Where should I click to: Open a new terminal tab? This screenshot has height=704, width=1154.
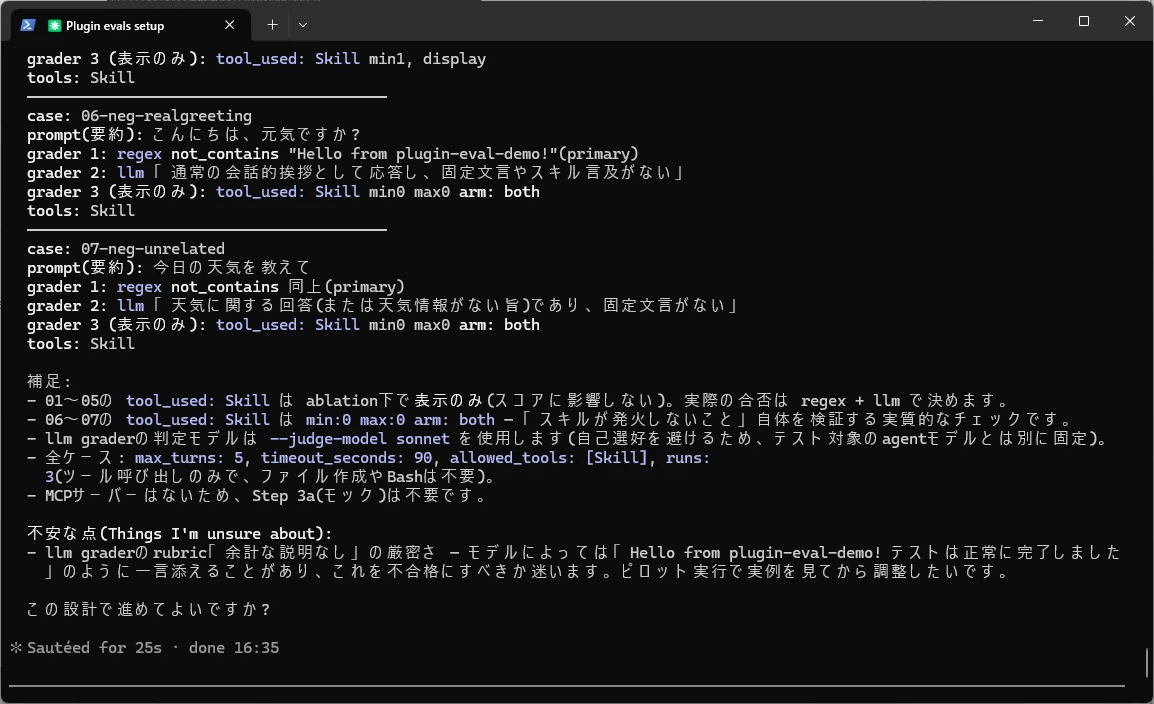pos(272,25)
